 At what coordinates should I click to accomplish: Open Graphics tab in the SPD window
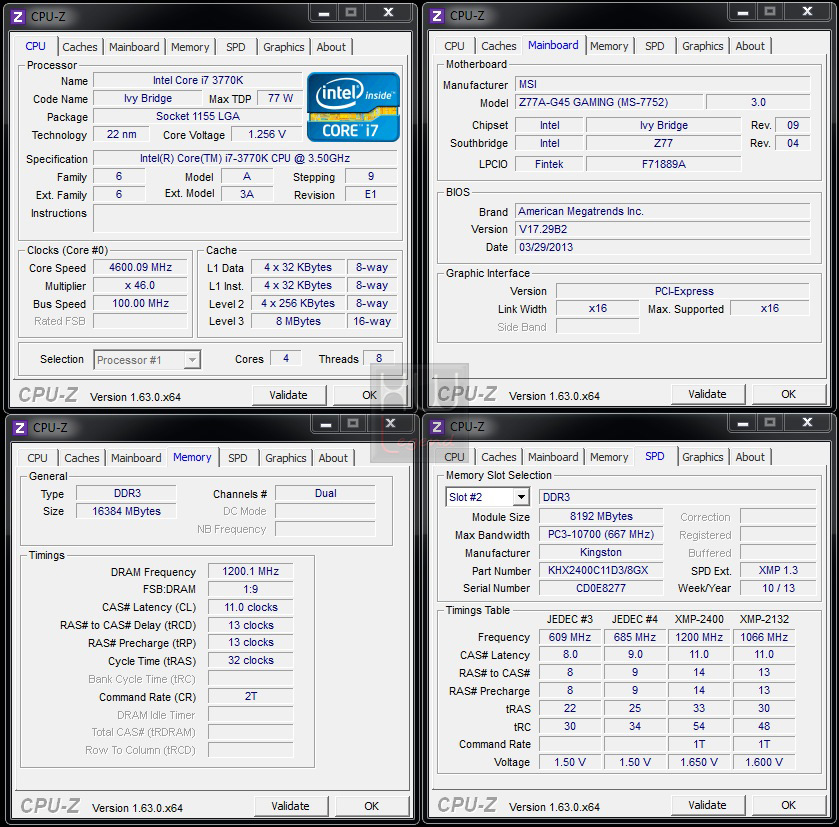tap(703, 457)
